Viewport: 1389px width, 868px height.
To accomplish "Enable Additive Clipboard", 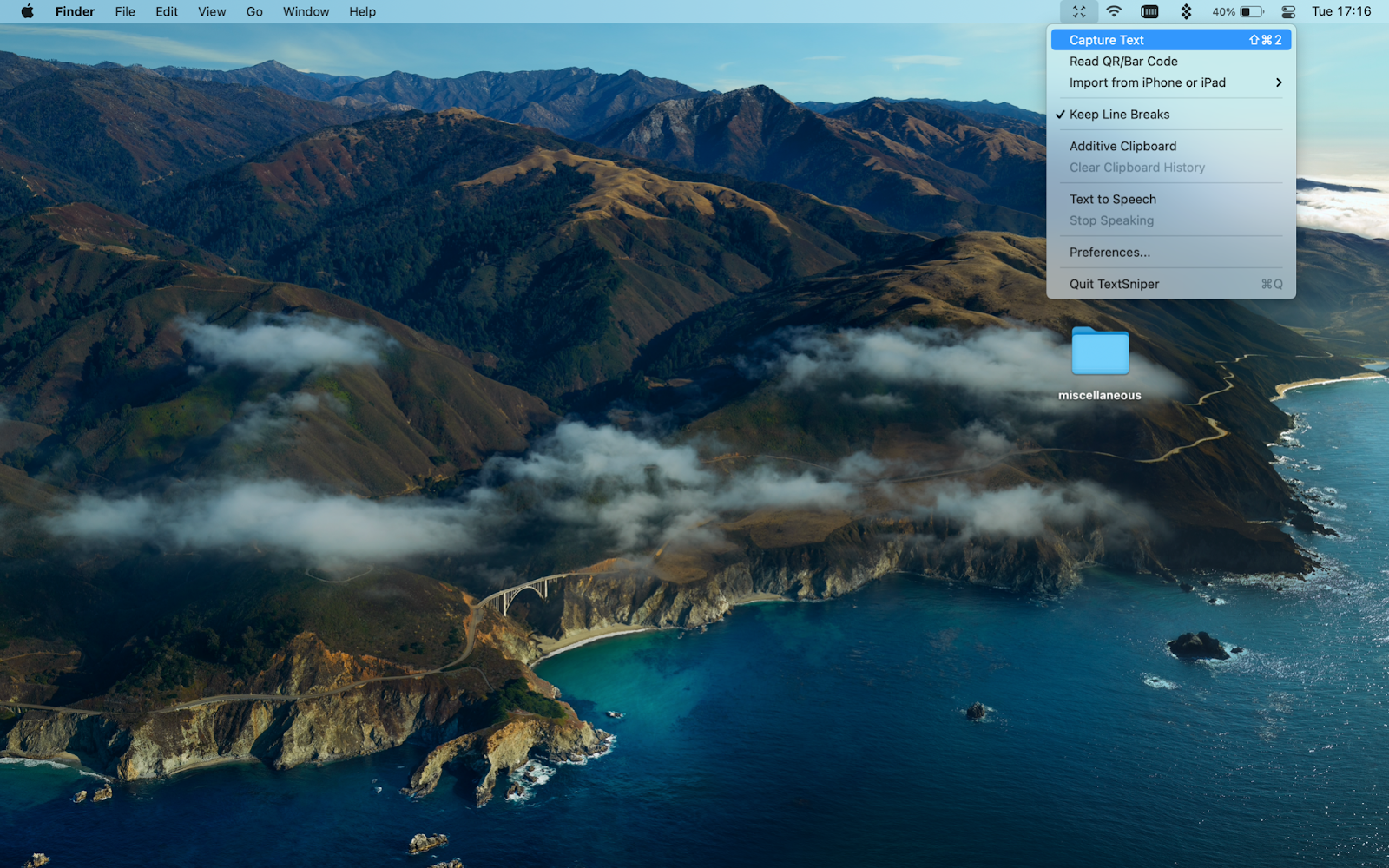I will pyautogui.click(x=1171, y=146).
